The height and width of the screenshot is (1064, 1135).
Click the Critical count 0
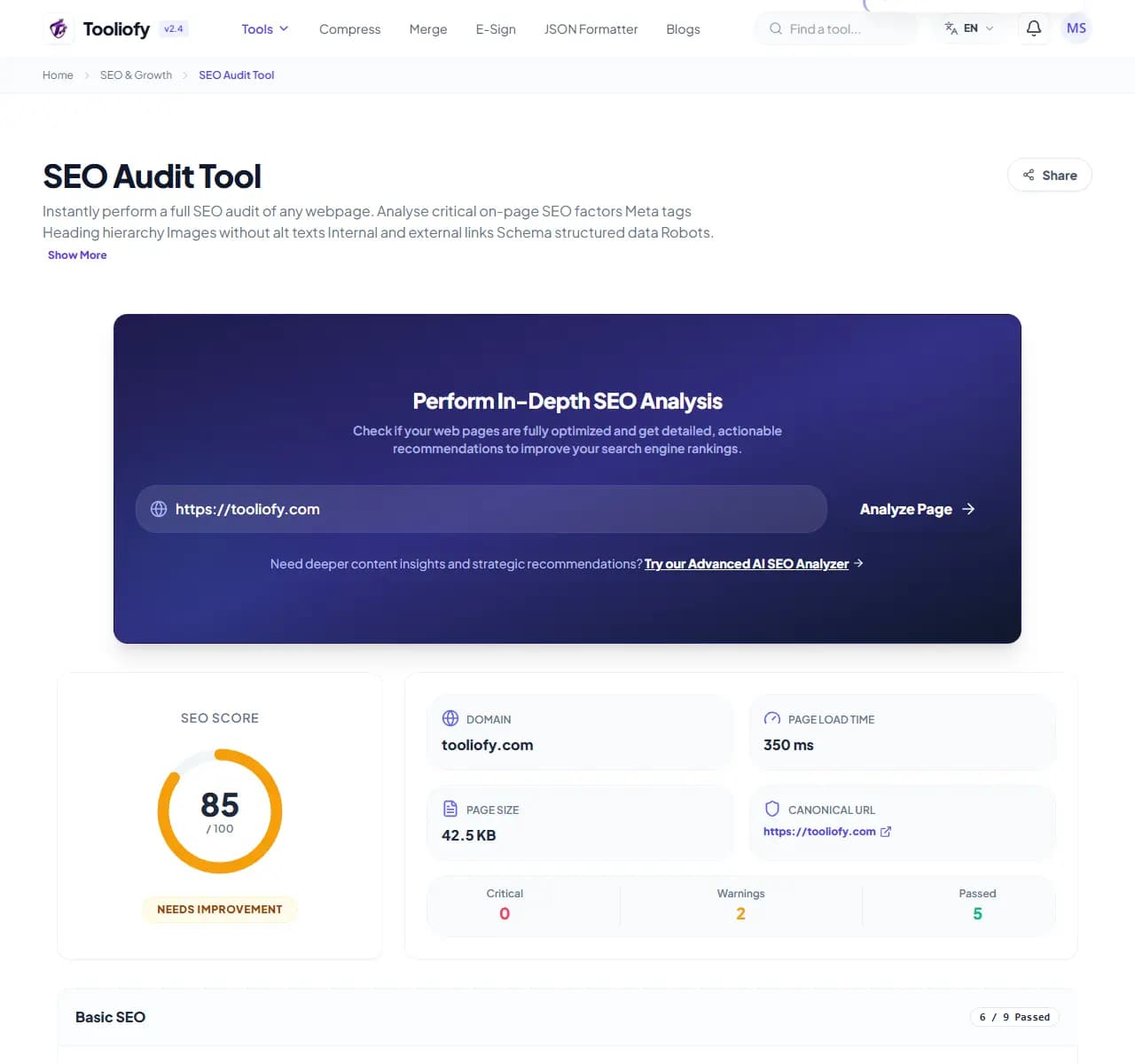pyautogui.click(x=505, y=914)
